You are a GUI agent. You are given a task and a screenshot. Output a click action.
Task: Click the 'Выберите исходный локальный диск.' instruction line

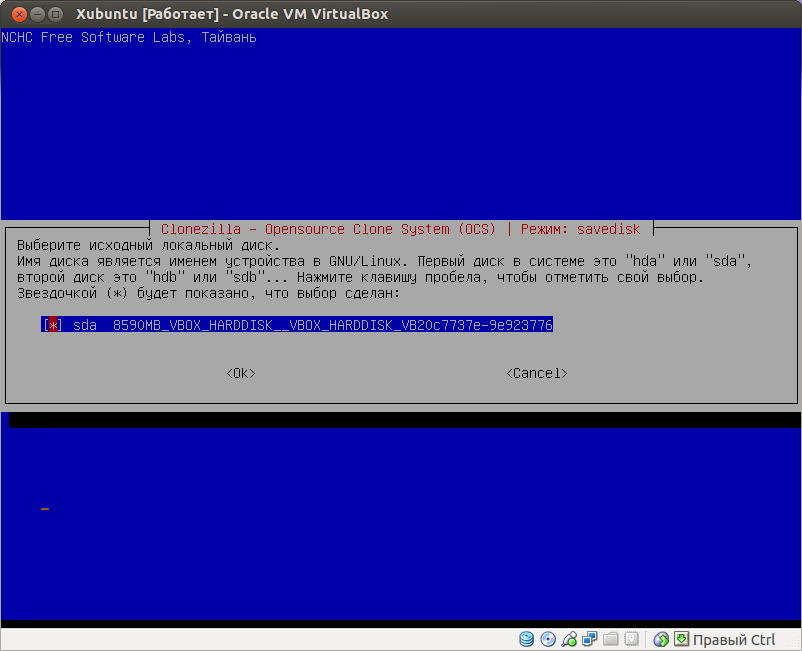[x=148, y=245]
